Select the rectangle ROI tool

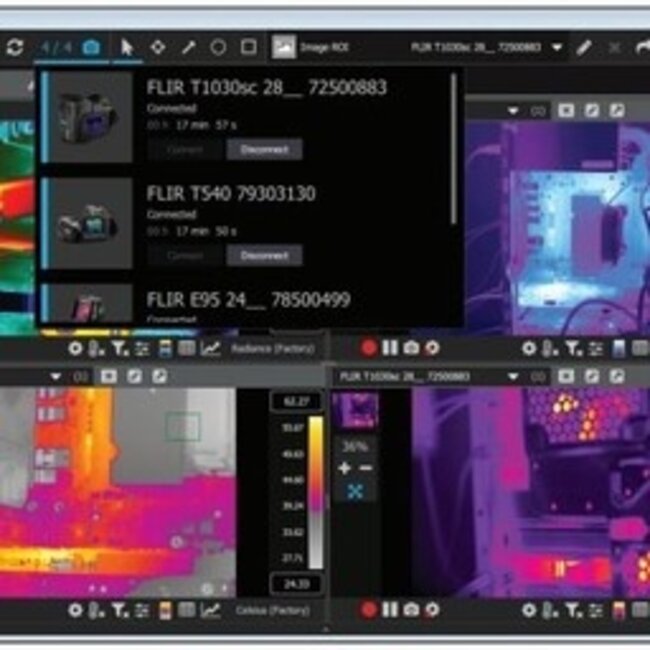click(x=248, y=47)
